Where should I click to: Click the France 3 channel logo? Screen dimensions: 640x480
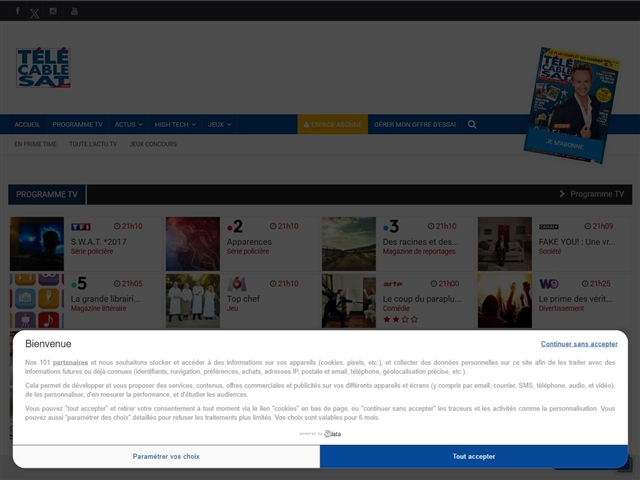(391, 226)
